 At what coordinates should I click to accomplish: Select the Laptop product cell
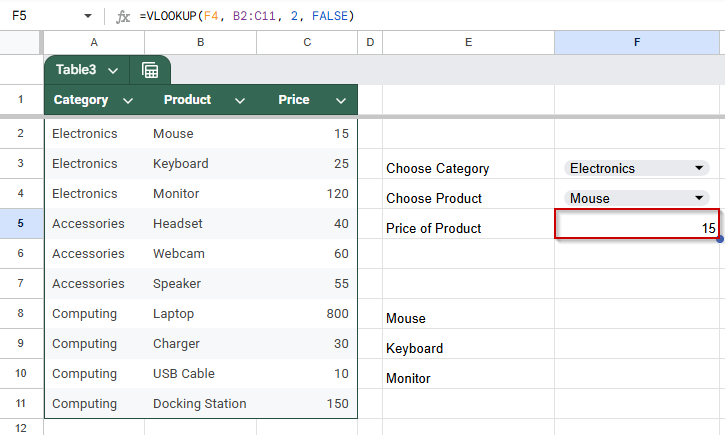click(200, 314)
